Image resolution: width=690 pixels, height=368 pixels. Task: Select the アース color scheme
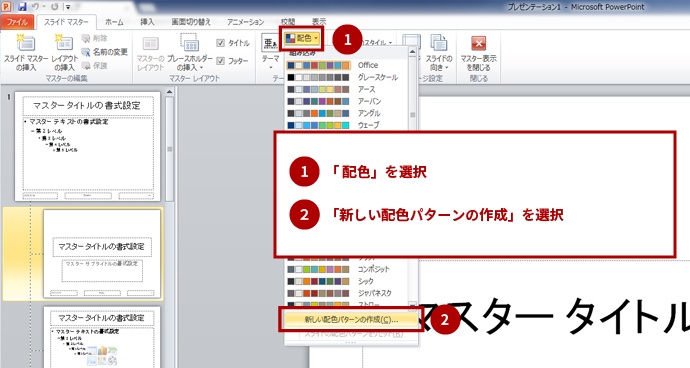coord(346,89)
